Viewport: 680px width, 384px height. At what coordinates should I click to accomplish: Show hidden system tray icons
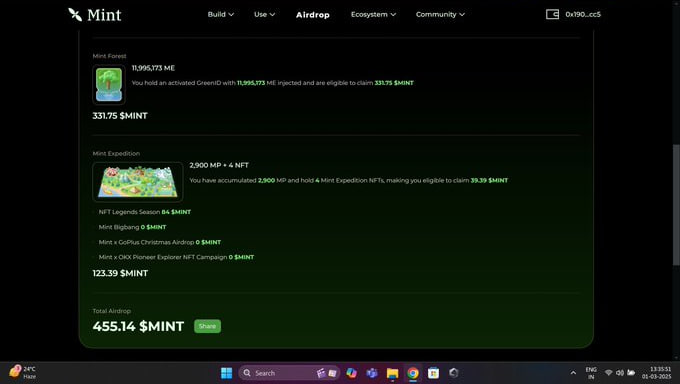pos(573,373)
